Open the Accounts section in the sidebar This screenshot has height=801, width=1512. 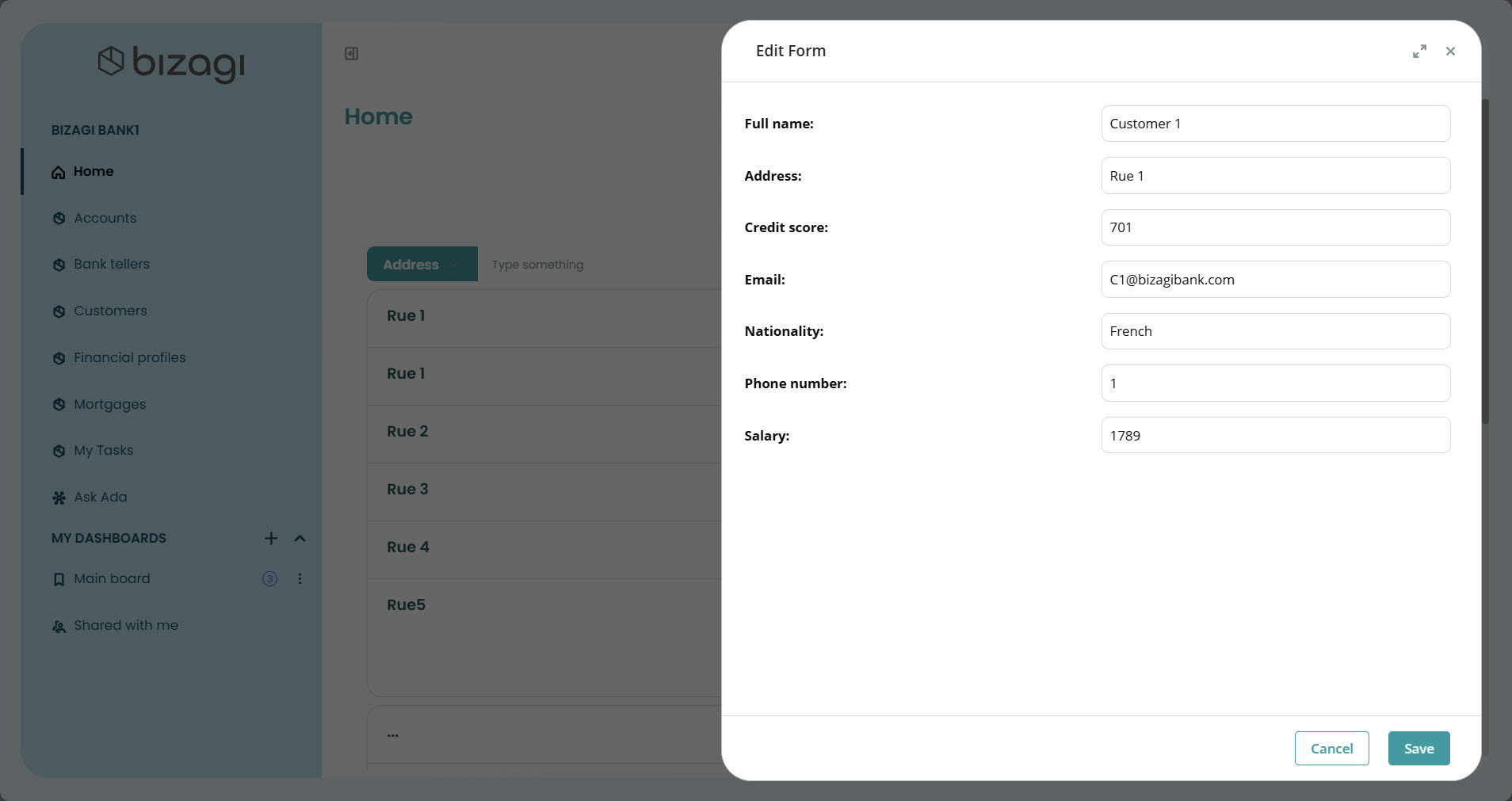pos(104,218)
